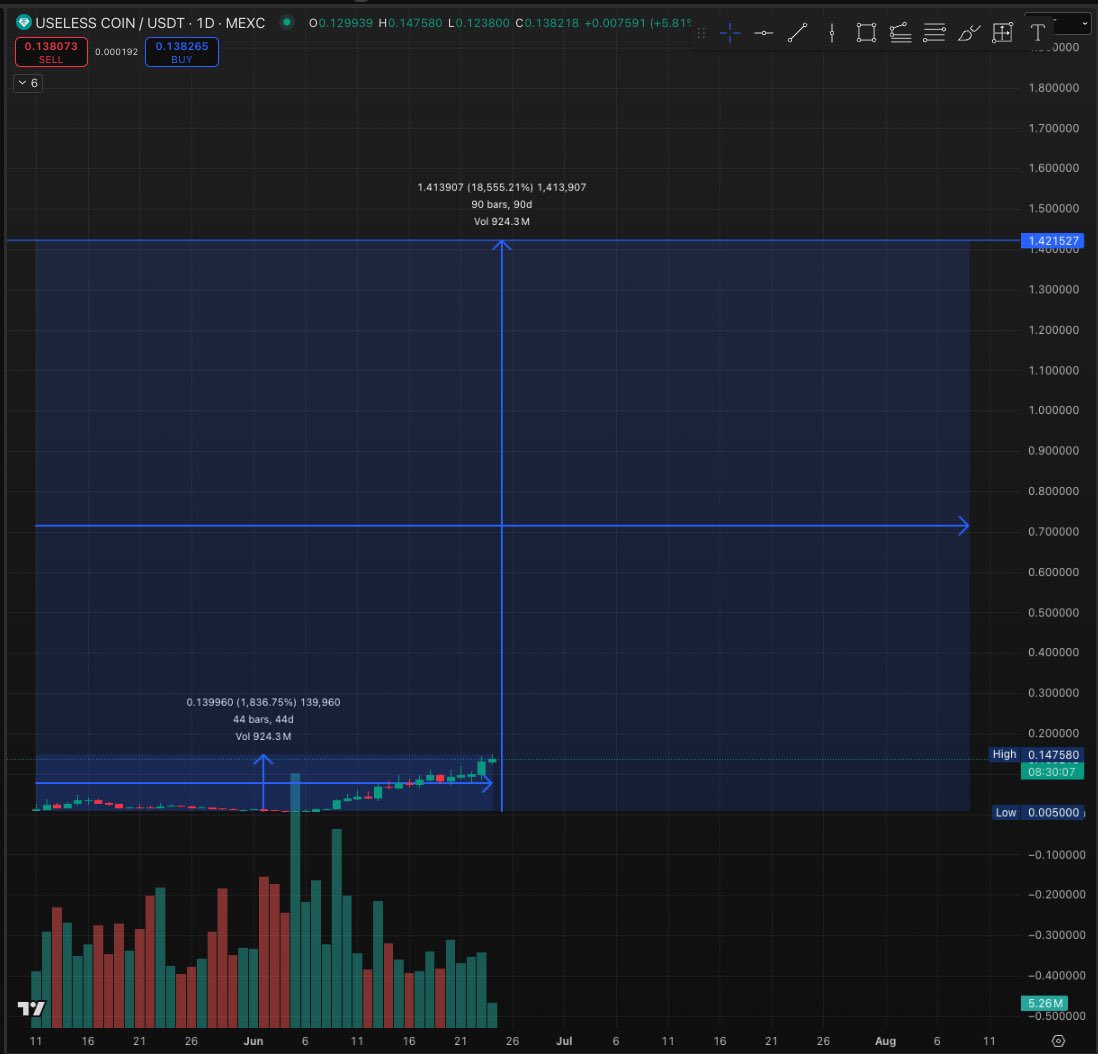
Task: Click the 0.138265 BUY button
Action: [x=182, y=52]
